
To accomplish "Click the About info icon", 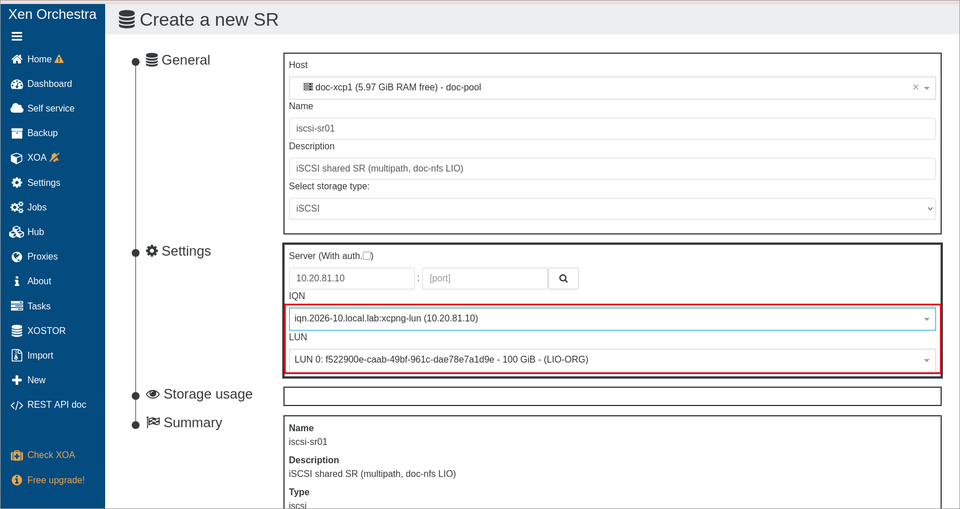I will tap(17, 281).
